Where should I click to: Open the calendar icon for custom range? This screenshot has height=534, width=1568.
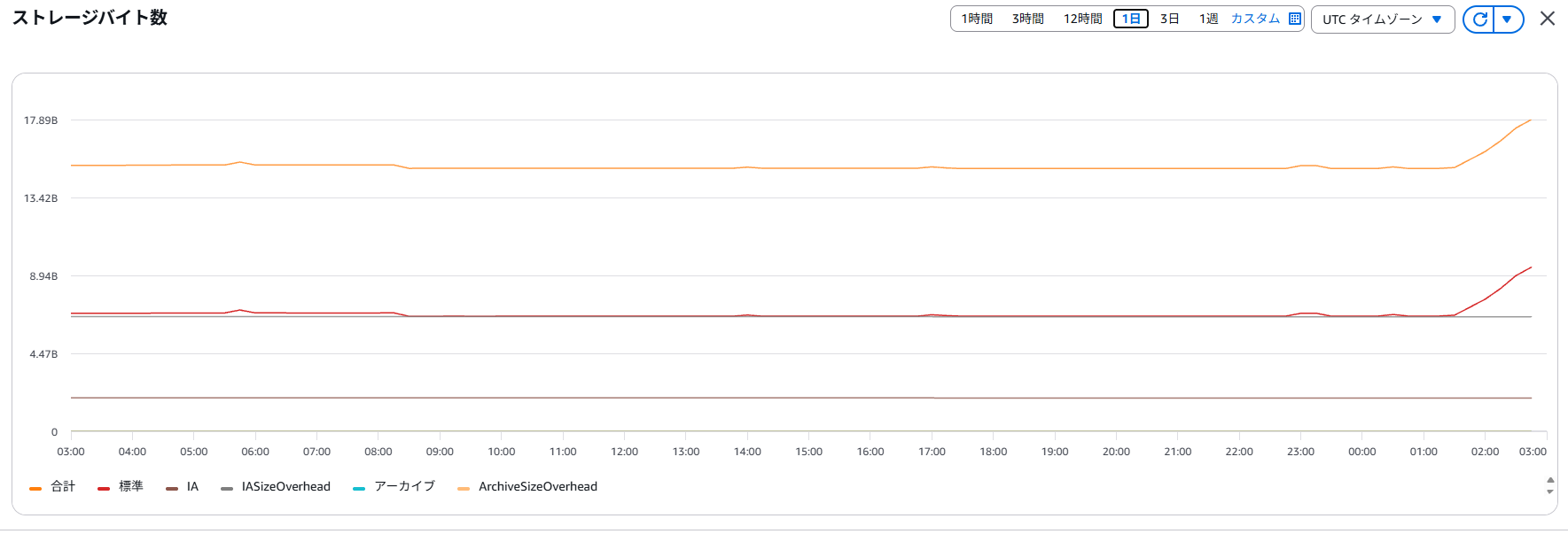pos(1295,19)
